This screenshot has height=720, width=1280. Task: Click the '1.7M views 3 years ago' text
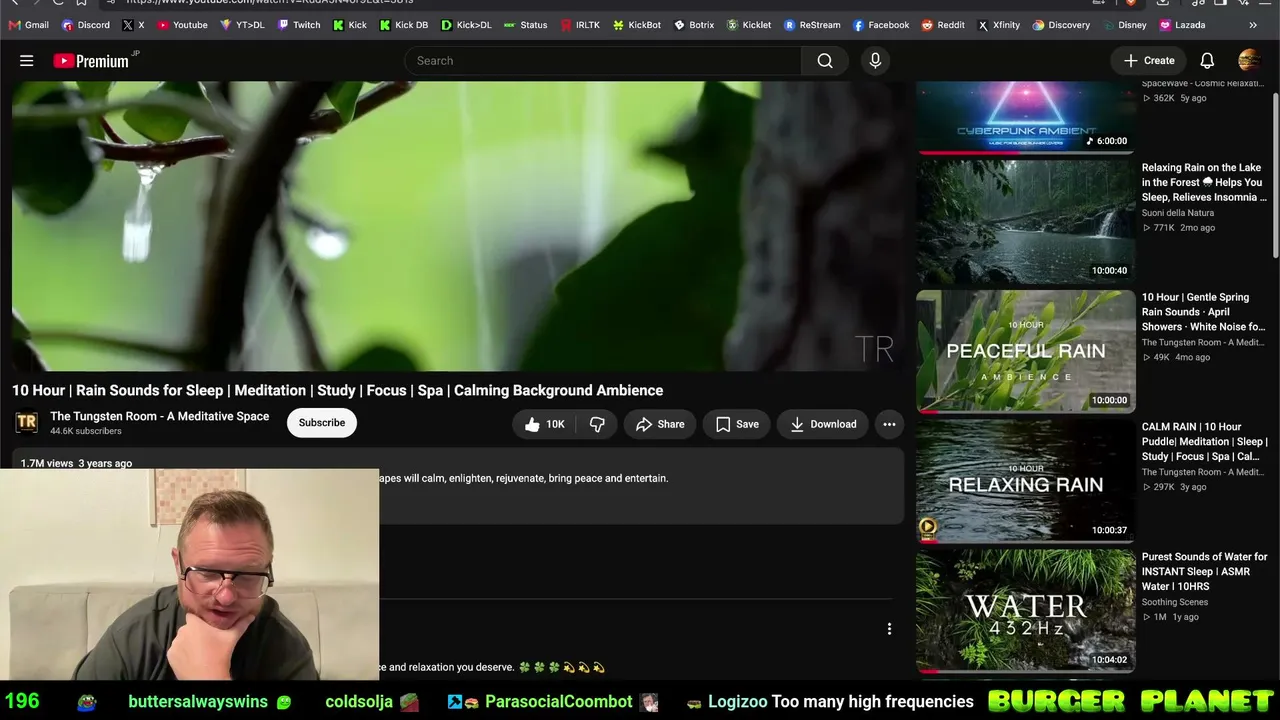tap(76, 463)
